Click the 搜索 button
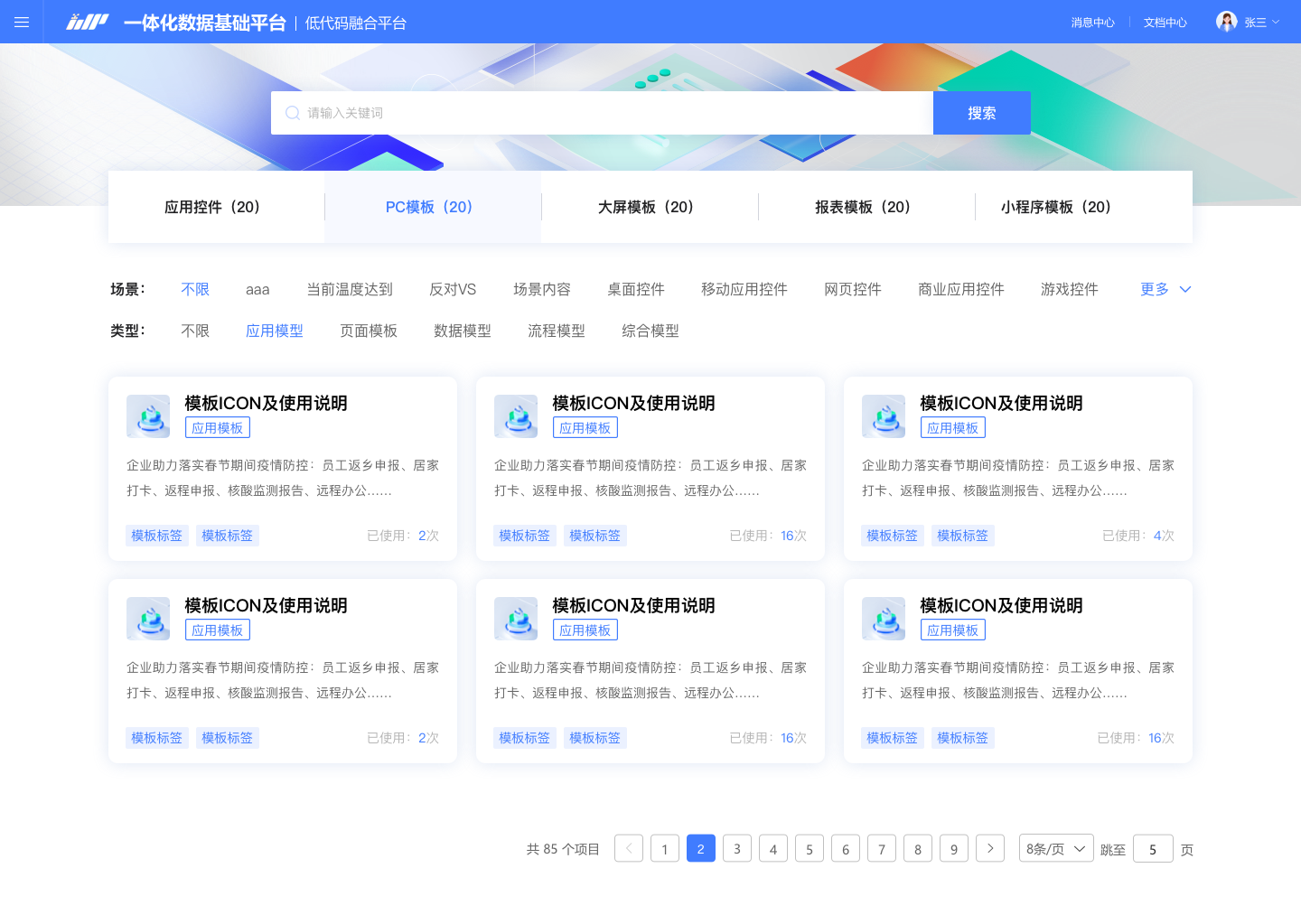The width and height of the screenshot is (1301, 924). click(x=981, y=112)
